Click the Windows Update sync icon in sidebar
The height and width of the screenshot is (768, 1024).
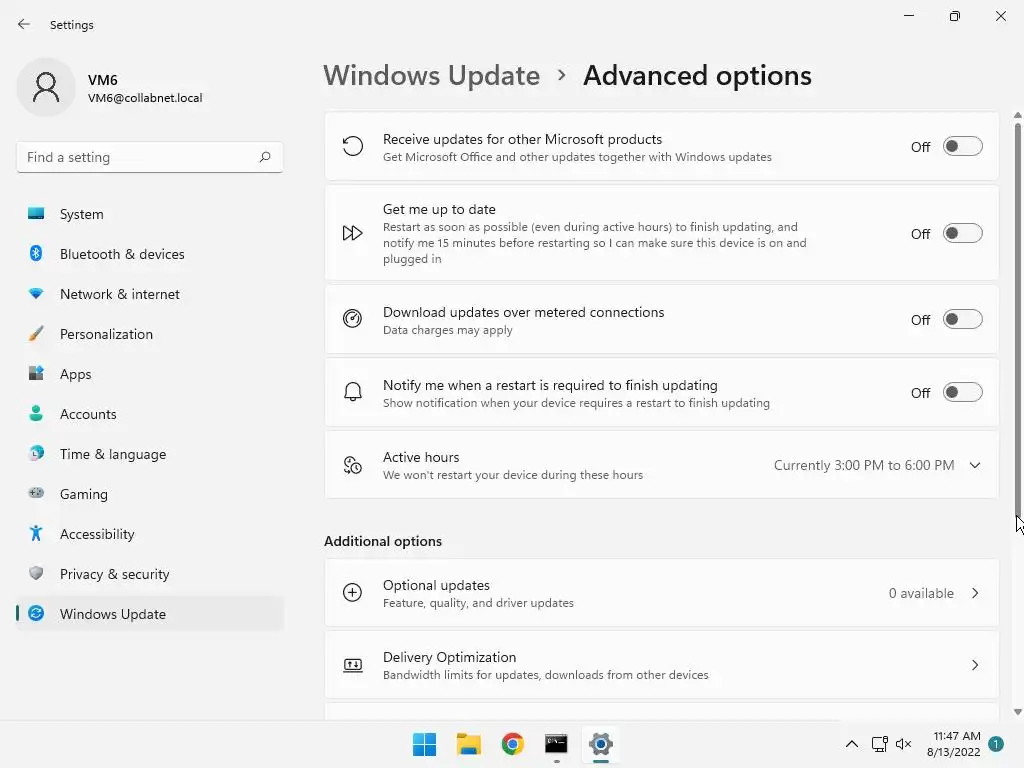tap(36, 613)
